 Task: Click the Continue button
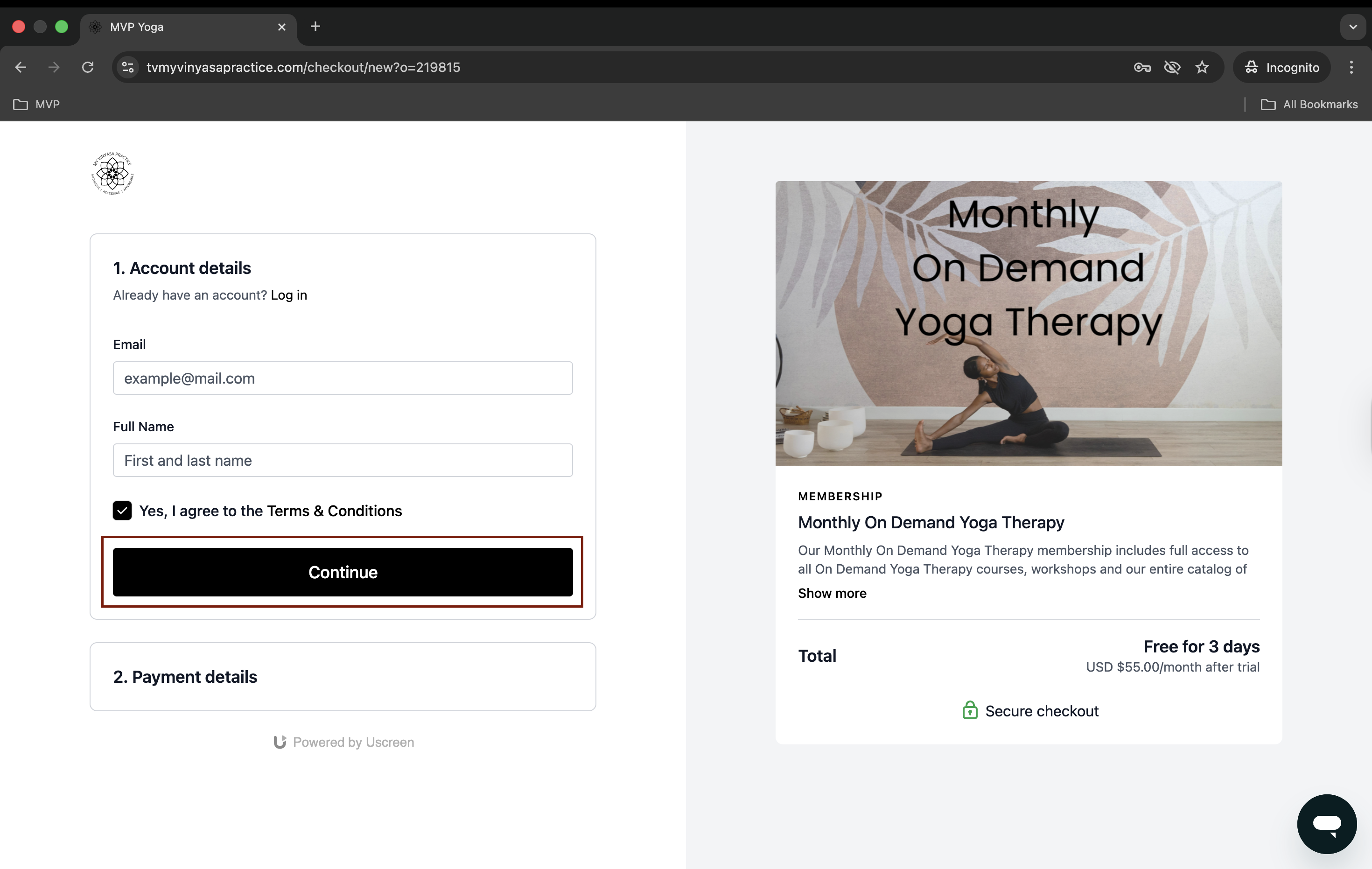pos(343,572)
